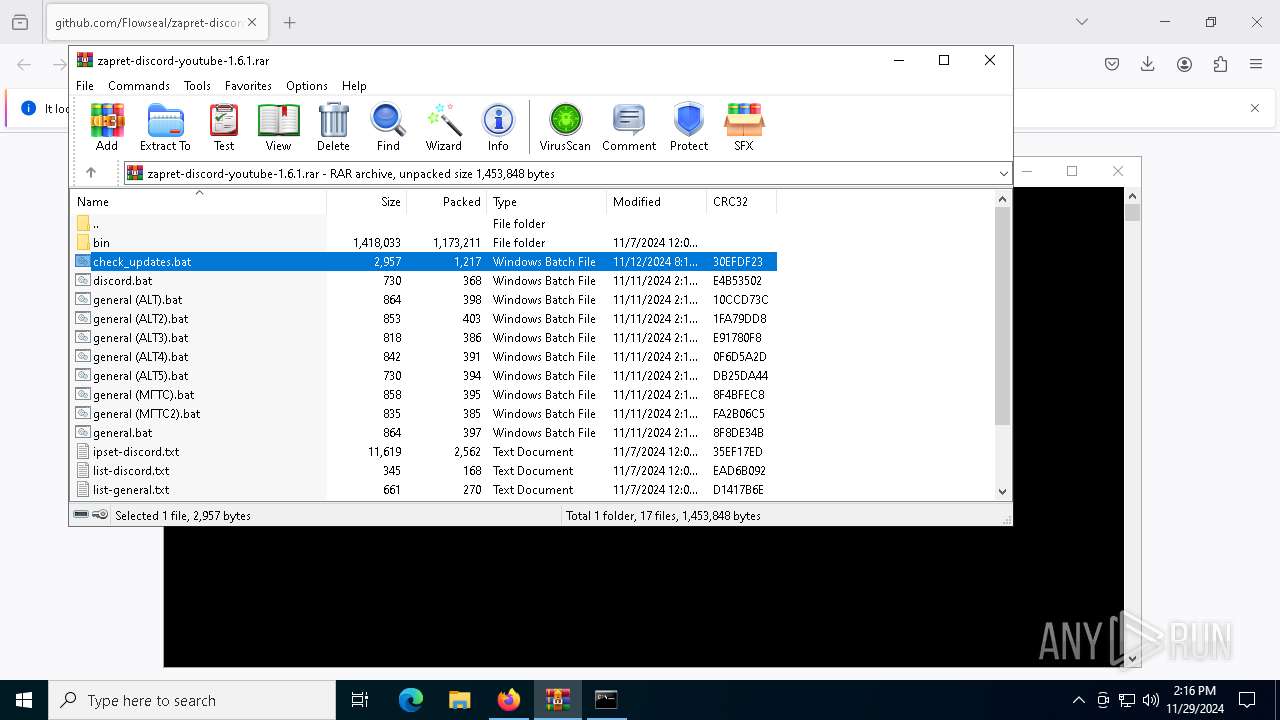Go up one folder level arrow

tap(91, 173)
